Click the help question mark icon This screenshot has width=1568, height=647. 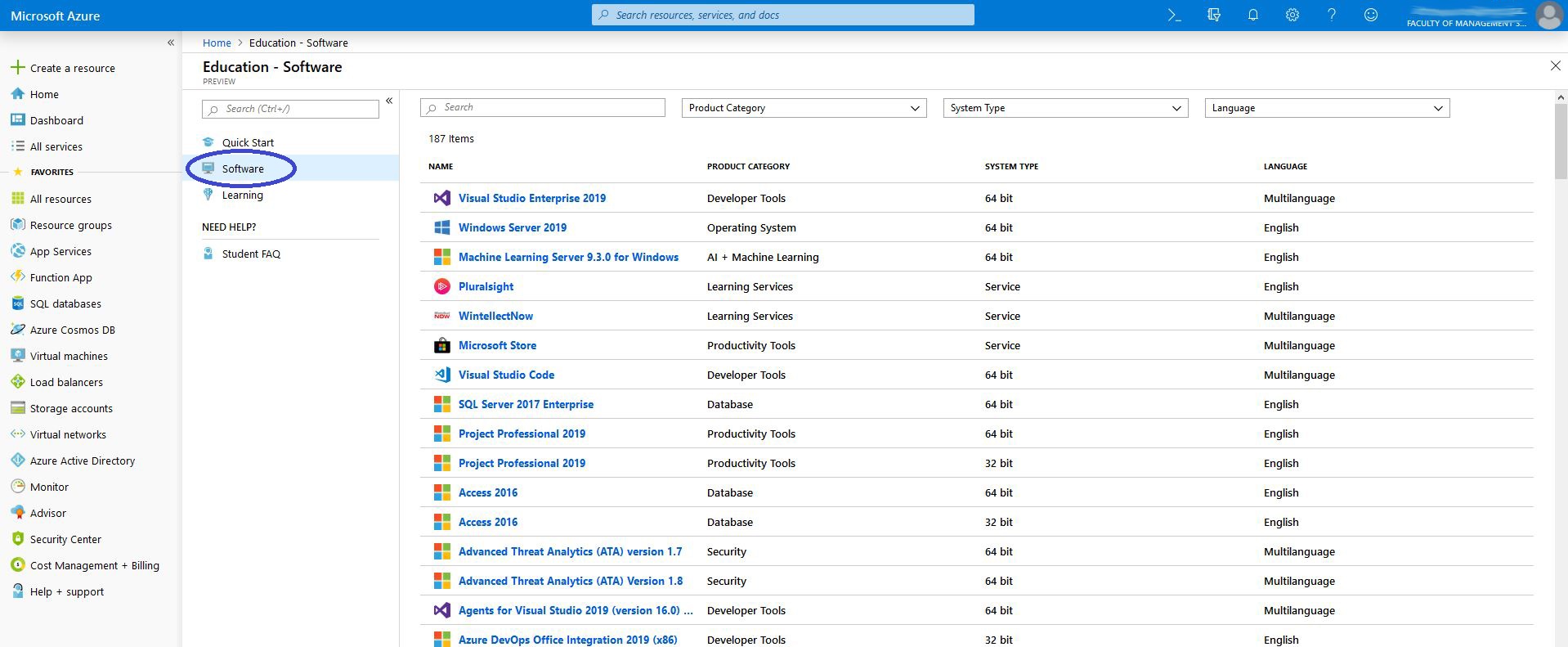point(1331,15)
